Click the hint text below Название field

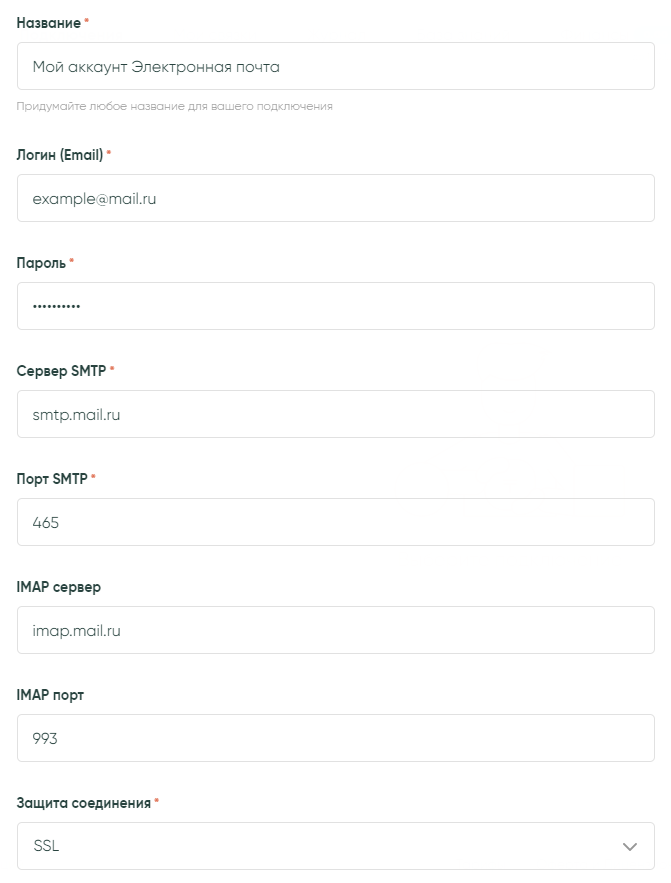174,106
